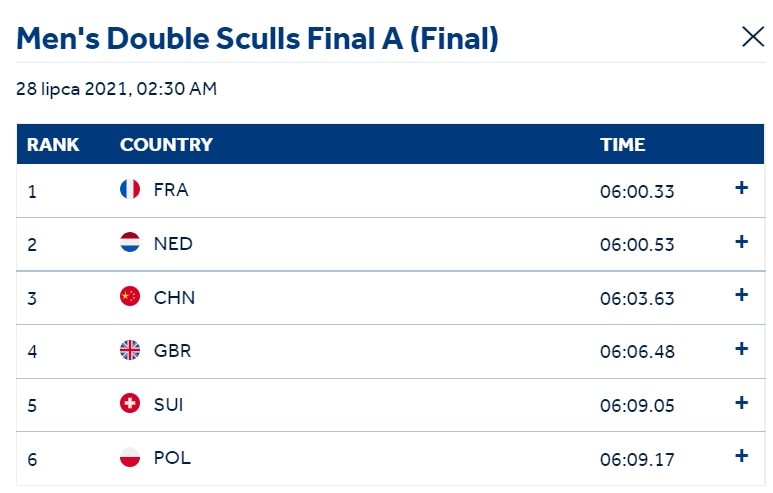Expand the POL row details
The height and width of the screenshot is (493, 773).
(x=741, y=456)
